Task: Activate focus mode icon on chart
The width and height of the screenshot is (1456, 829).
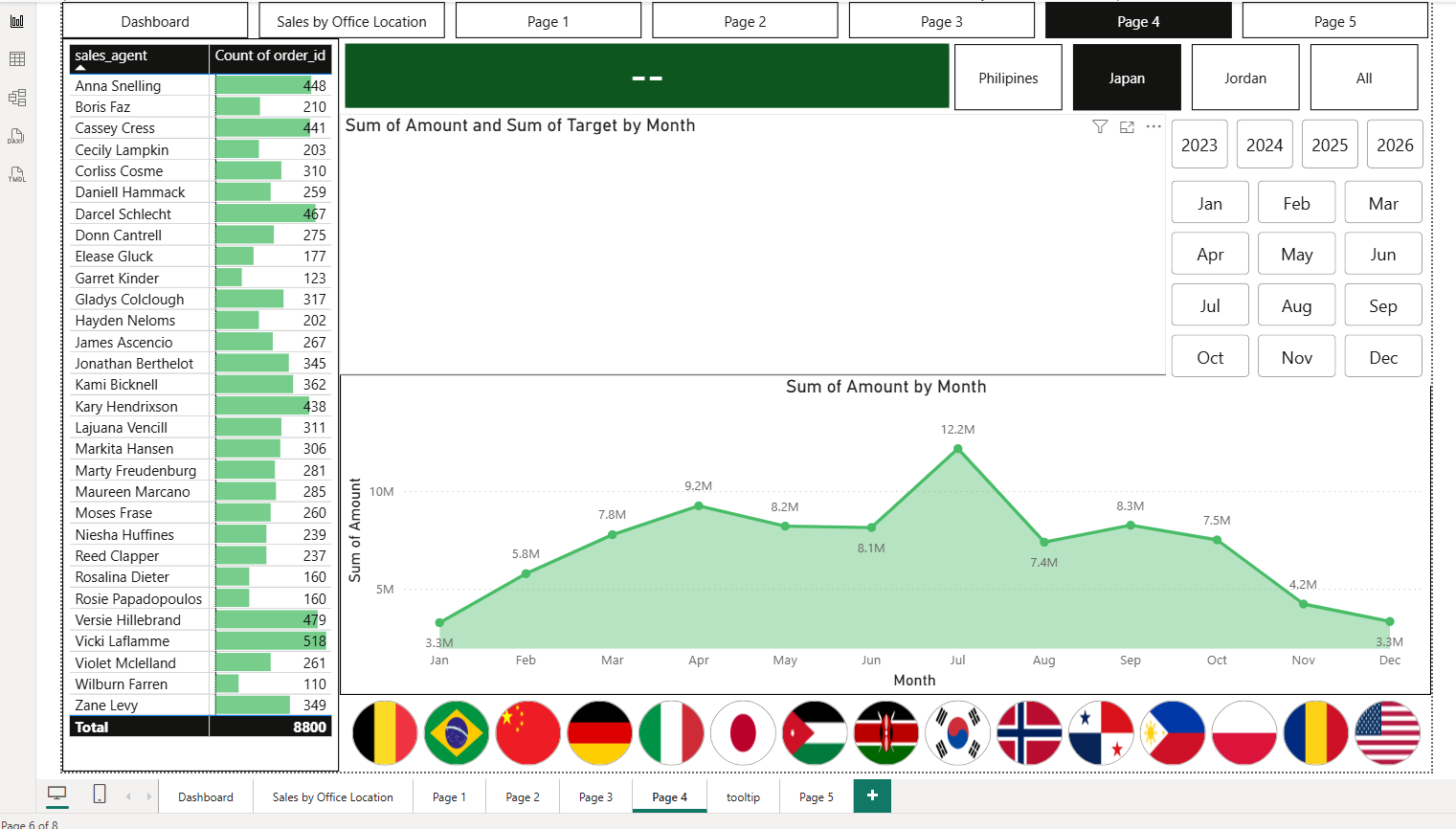Action: coord(1127,126)
